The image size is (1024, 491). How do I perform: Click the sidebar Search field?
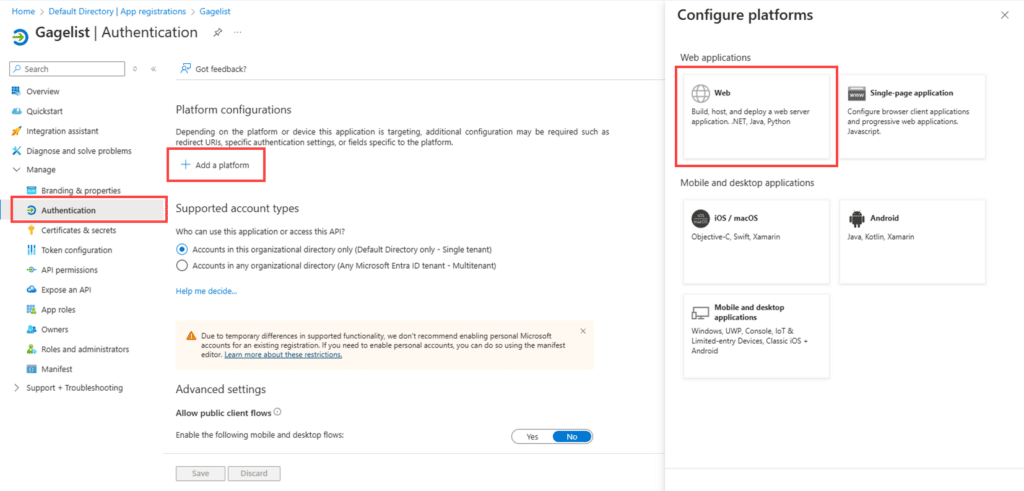coord(70,69)
